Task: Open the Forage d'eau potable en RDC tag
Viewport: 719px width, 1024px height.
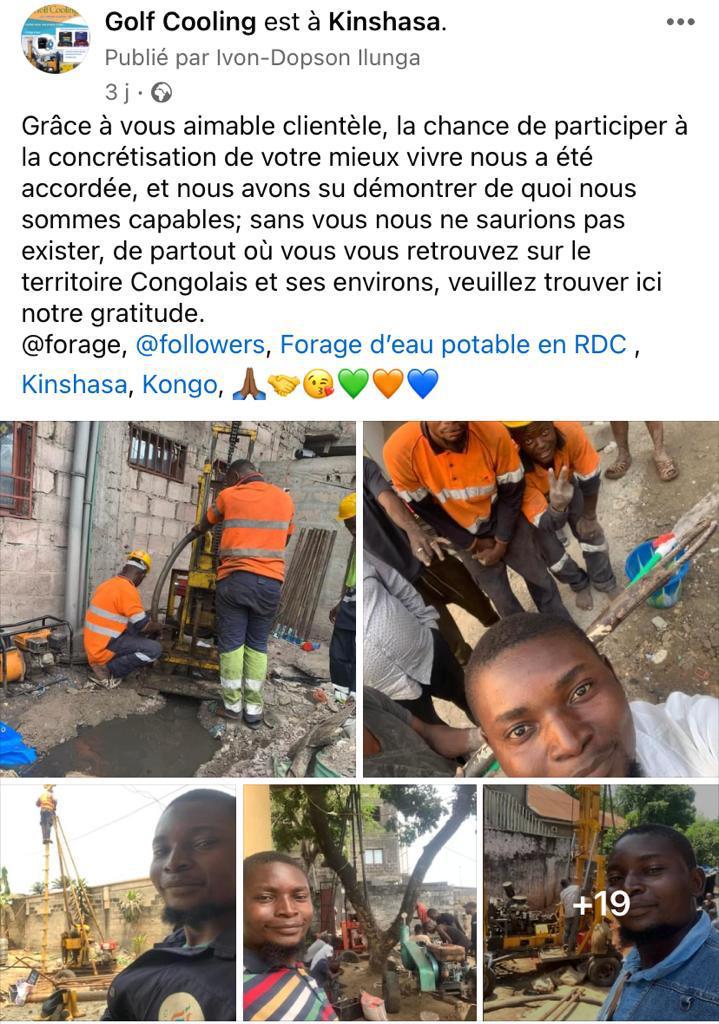Action: coord(453,345)
